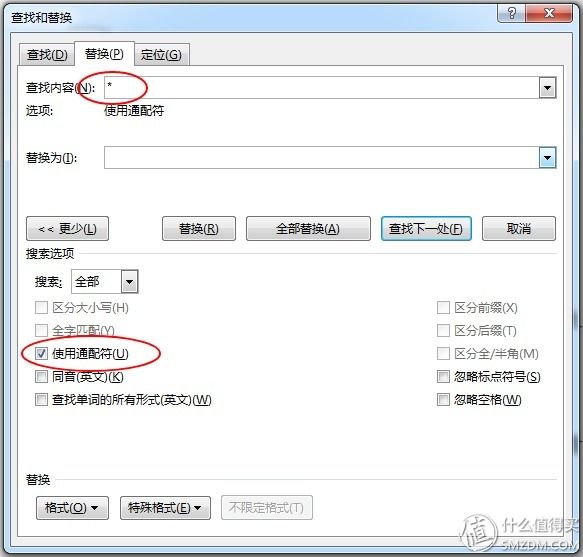This screenshot has width=583, height=557.
Task: Close the Find and Replace dialog
Action: (x=549, y=13)
